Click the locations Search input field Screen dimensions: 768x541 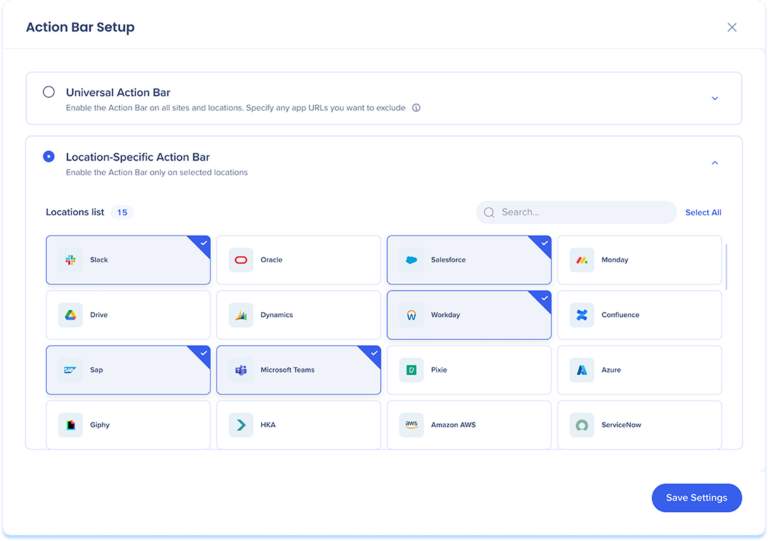(x=585, y=212)
